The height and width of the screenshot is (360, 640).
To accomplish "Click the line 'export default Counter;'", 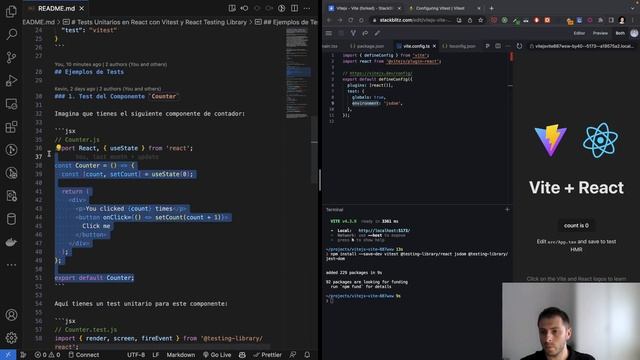I will (x=94, y=278).
